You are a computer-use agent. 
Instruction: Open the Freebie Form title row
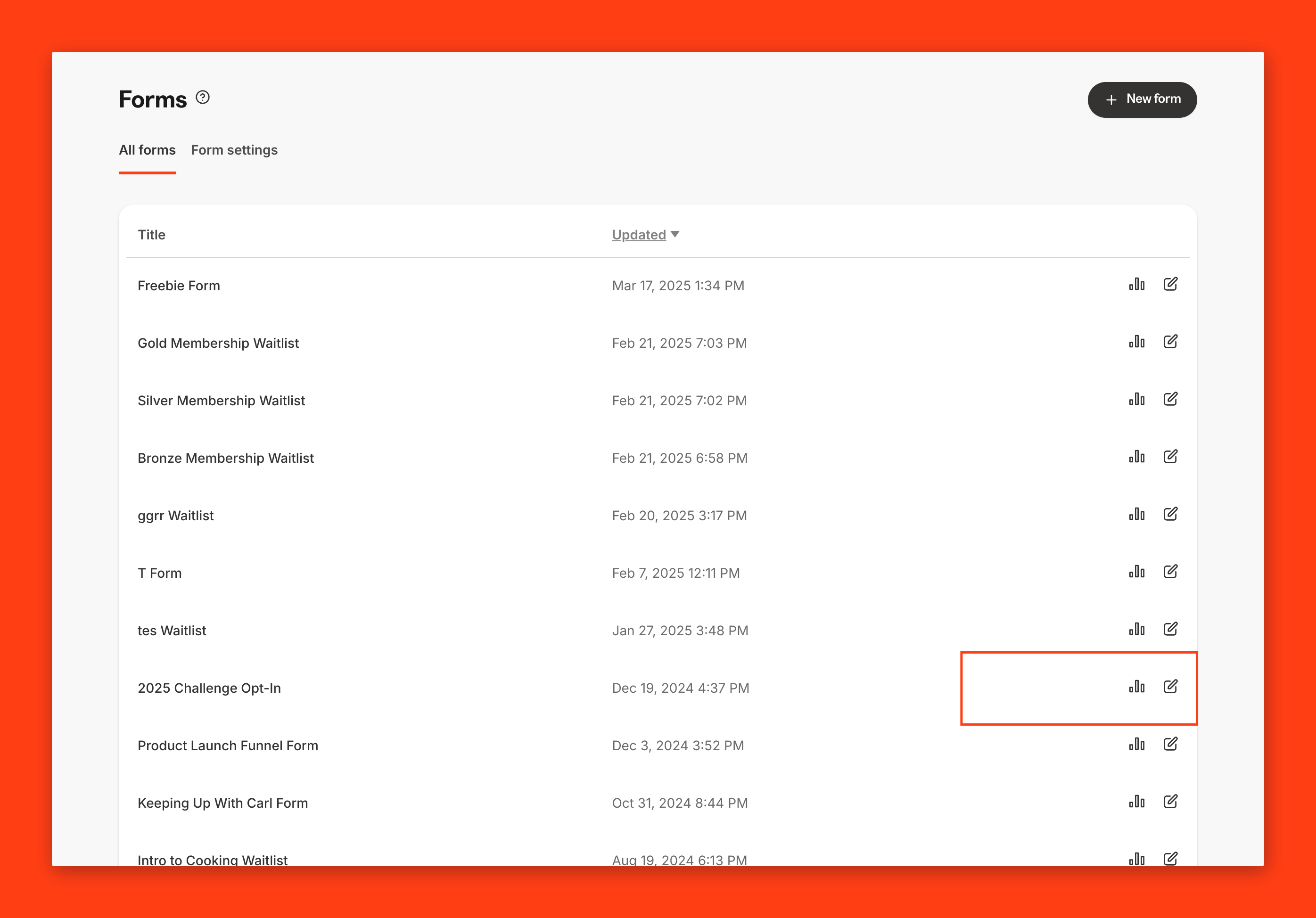click(179, 286)
